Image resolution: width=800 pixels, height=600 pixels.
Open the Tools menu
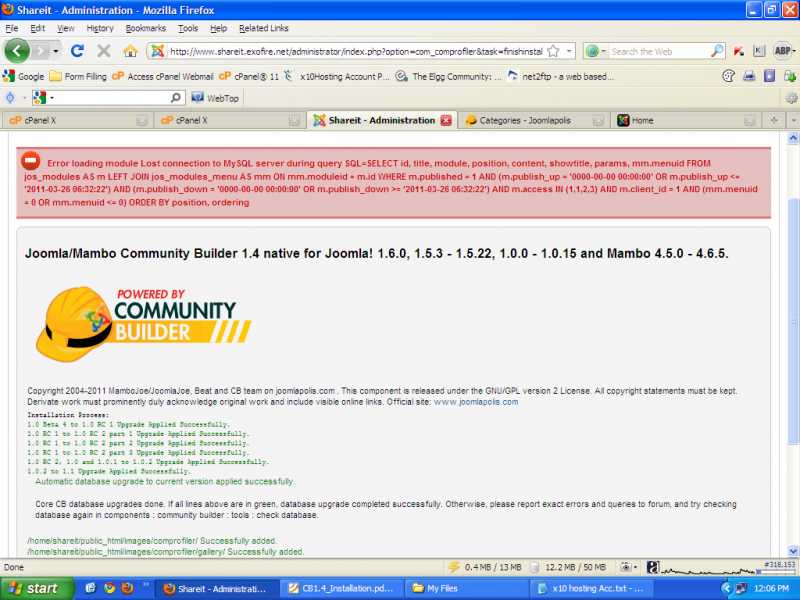[188, 28]
